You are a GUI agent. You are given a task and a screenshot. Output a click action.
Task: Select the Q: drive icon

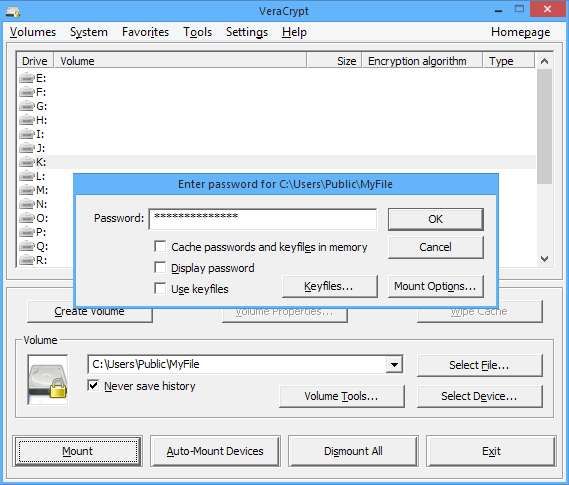point(27,246)
